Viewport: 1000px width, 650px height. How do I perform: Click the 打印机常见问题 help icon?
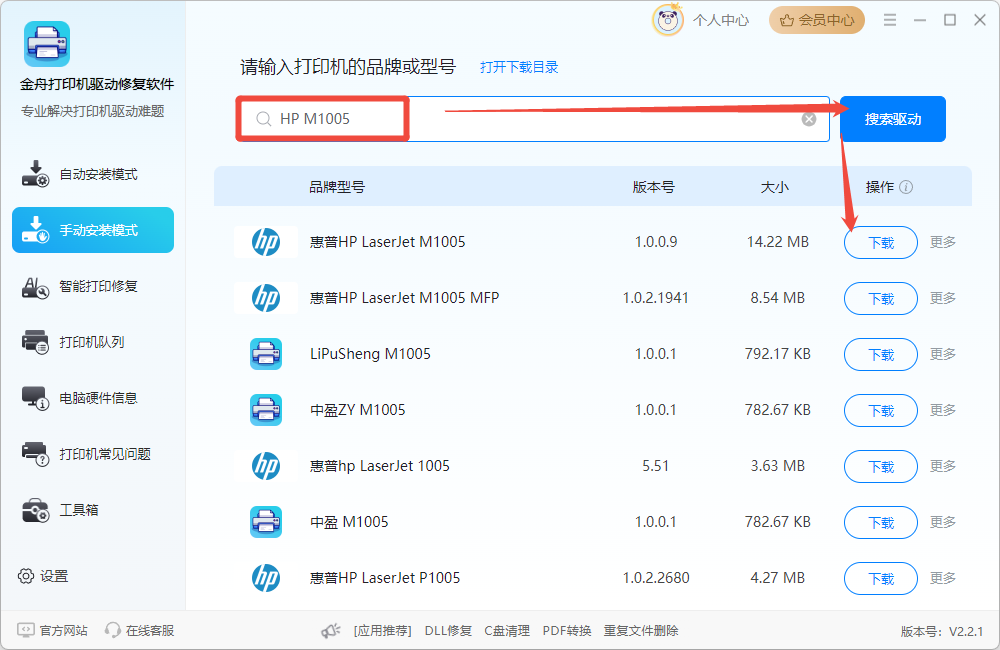[35, 454]
